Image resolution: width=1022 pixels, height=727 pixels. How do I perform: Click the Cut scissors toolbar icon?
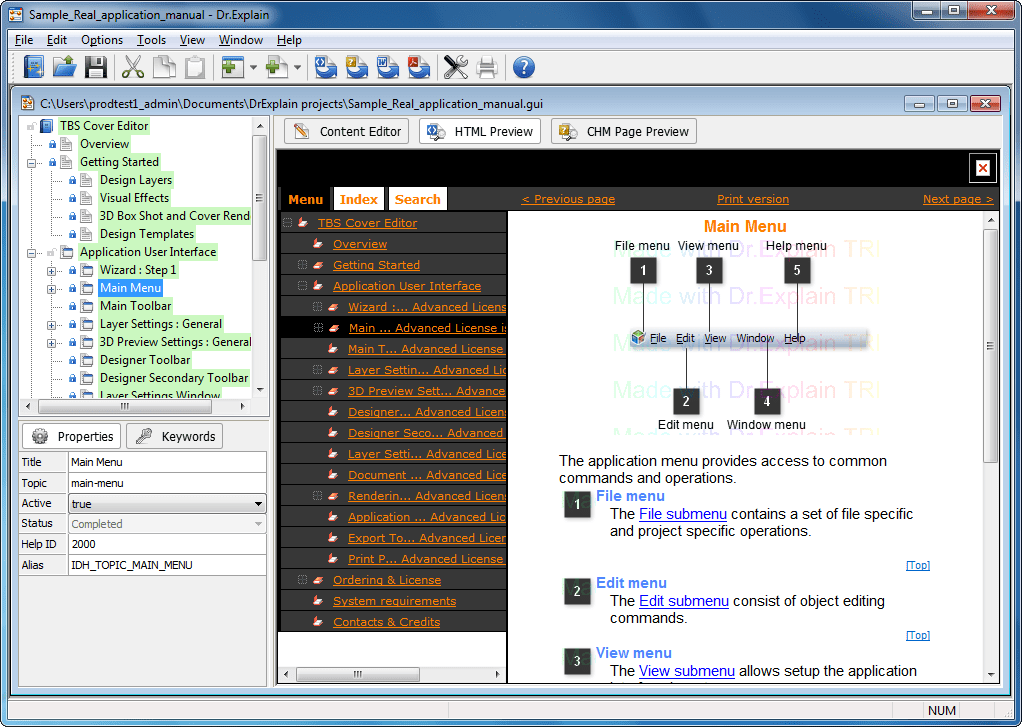[x=133, y=67]
